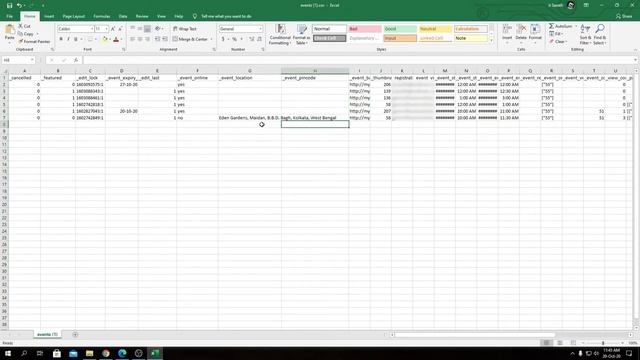
Task: Open Format as Table gallery
Action: [302, 35]
